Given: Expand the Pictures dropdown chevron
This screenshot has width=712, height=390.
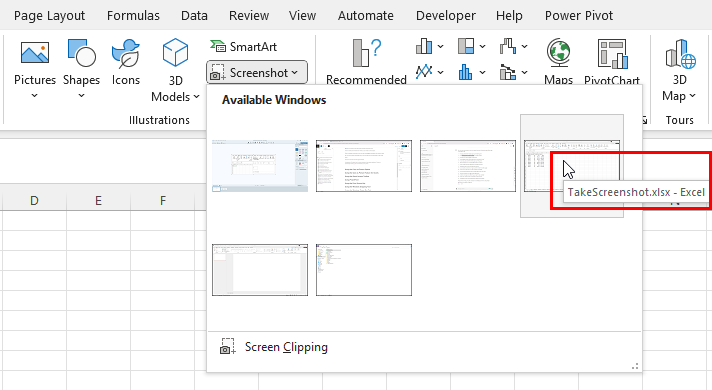Looking at the screenshot, I should (x=35, y=95).
